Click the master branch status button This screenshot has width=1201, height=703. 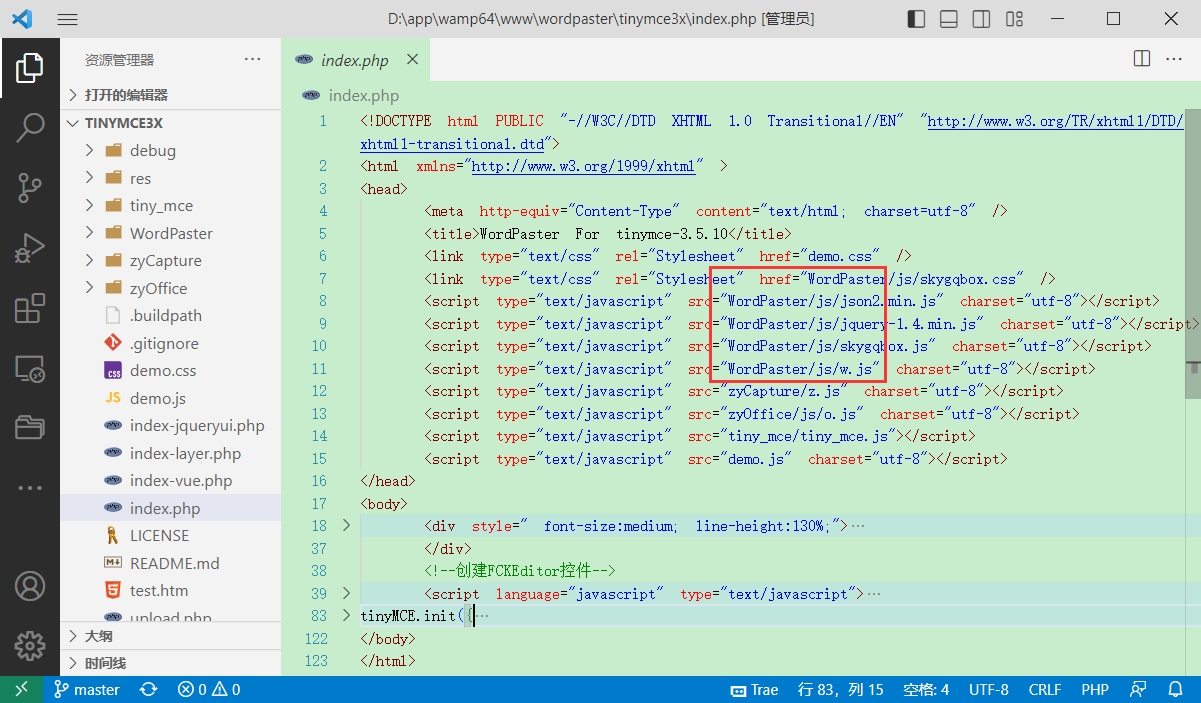pos(87,690)
